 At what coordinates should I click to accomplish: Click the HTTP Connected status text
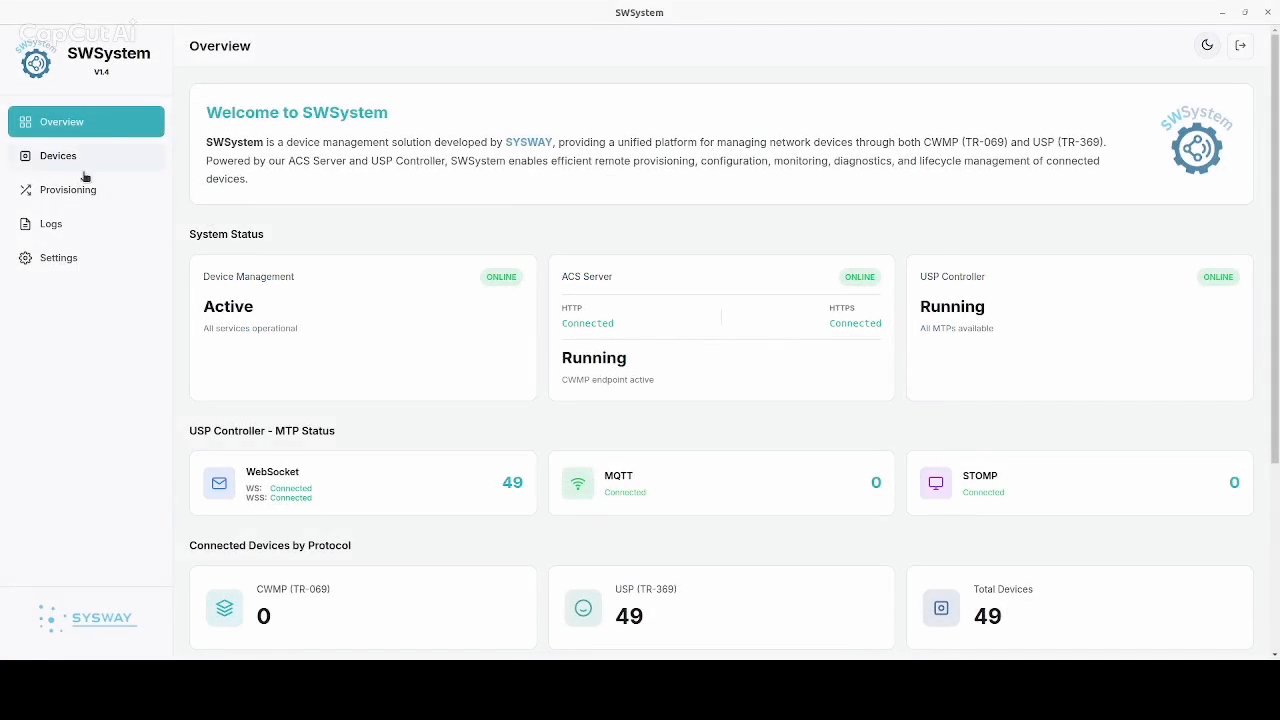[588, 323]
